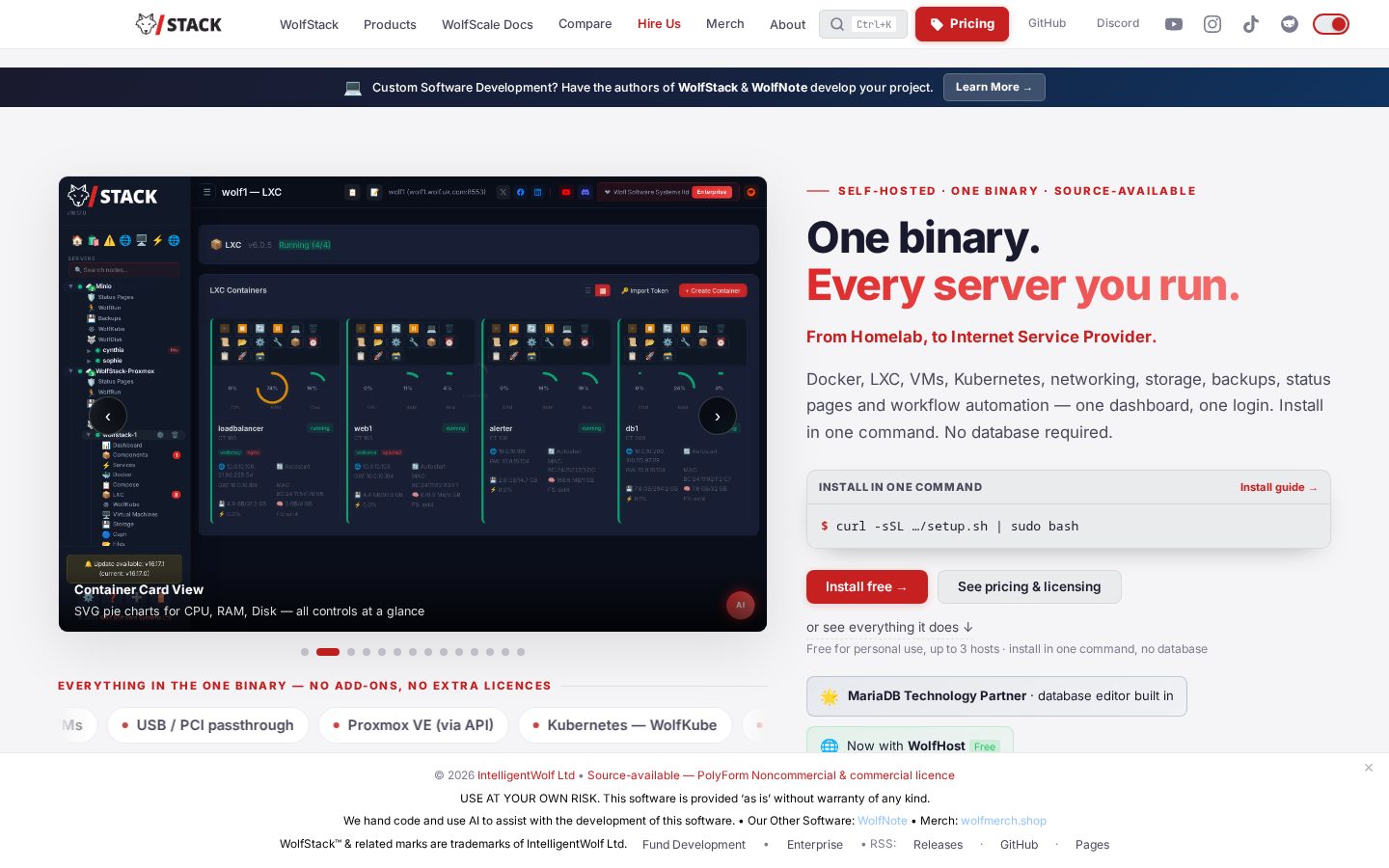
Task: Open the IntelligentWolf Ltd footer link
Action: [526, 775]
